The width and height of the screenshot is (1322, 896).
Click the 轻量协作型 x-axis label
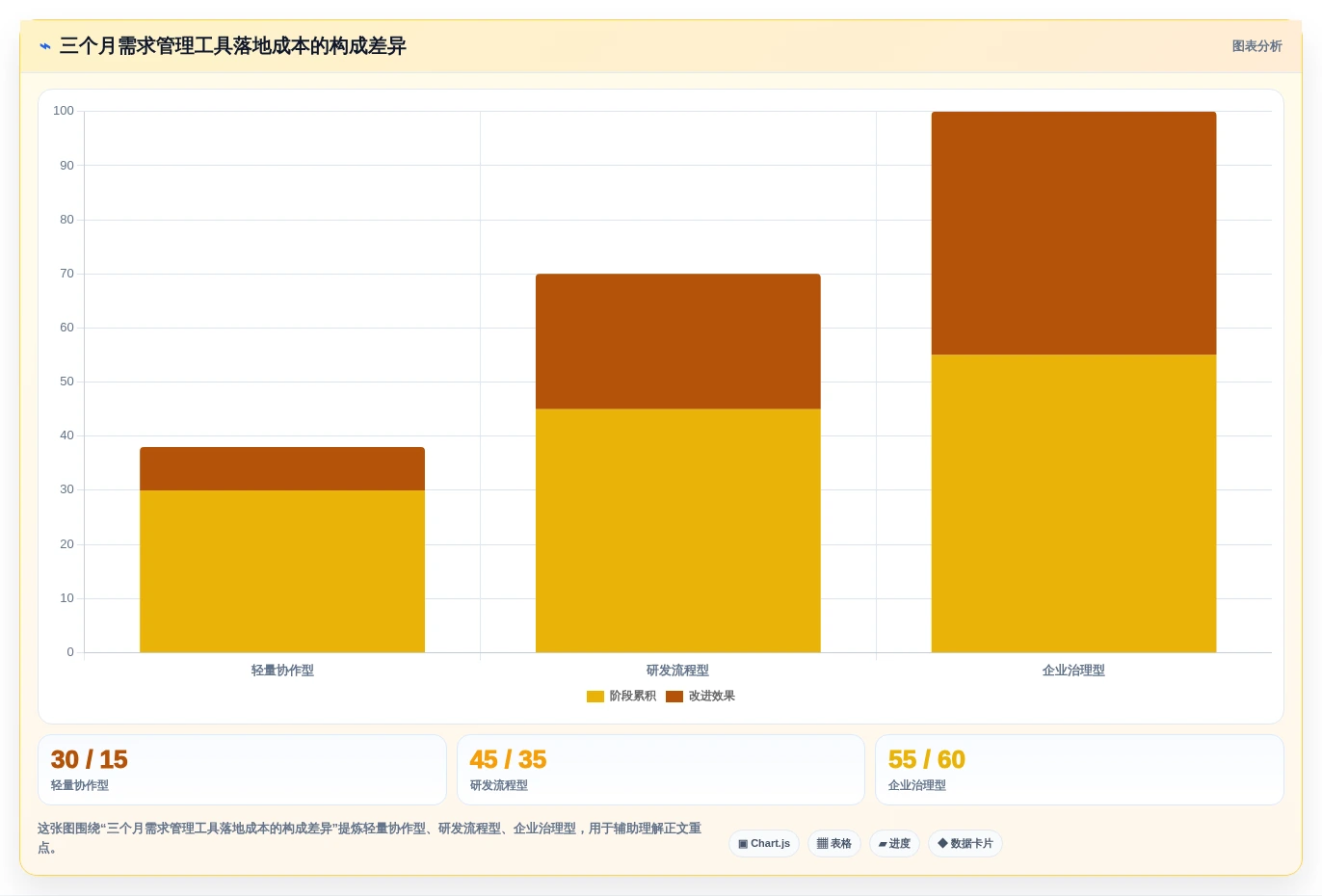click(x=282, y=671)
